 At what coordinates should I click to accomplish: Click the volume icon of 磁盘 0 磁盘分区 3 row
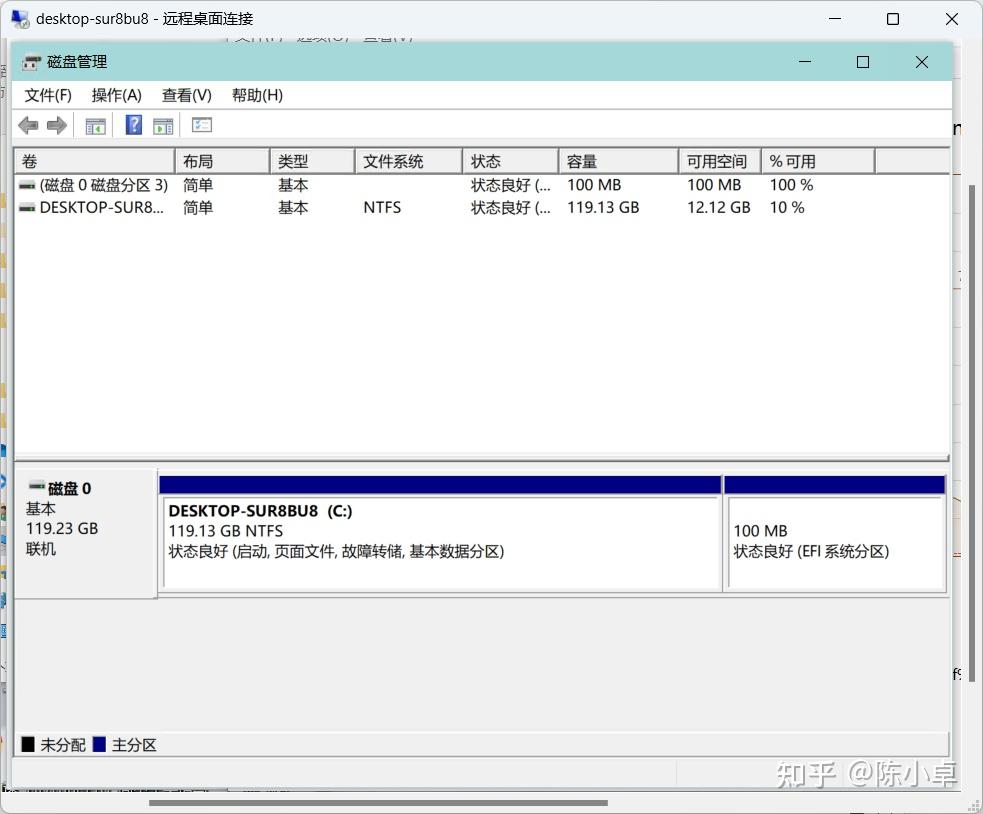[27, 184]
